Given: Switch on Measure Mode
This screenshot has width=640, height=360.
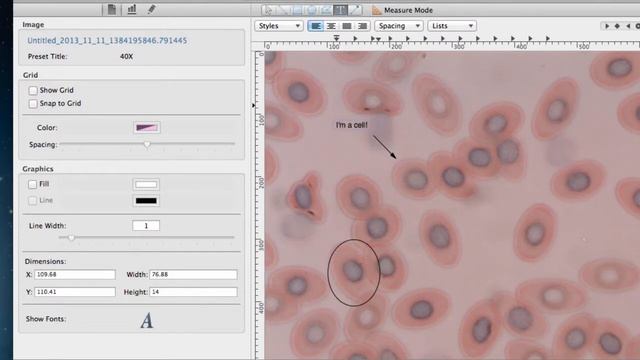Looking at the screenshot, I should click(408, 10).
